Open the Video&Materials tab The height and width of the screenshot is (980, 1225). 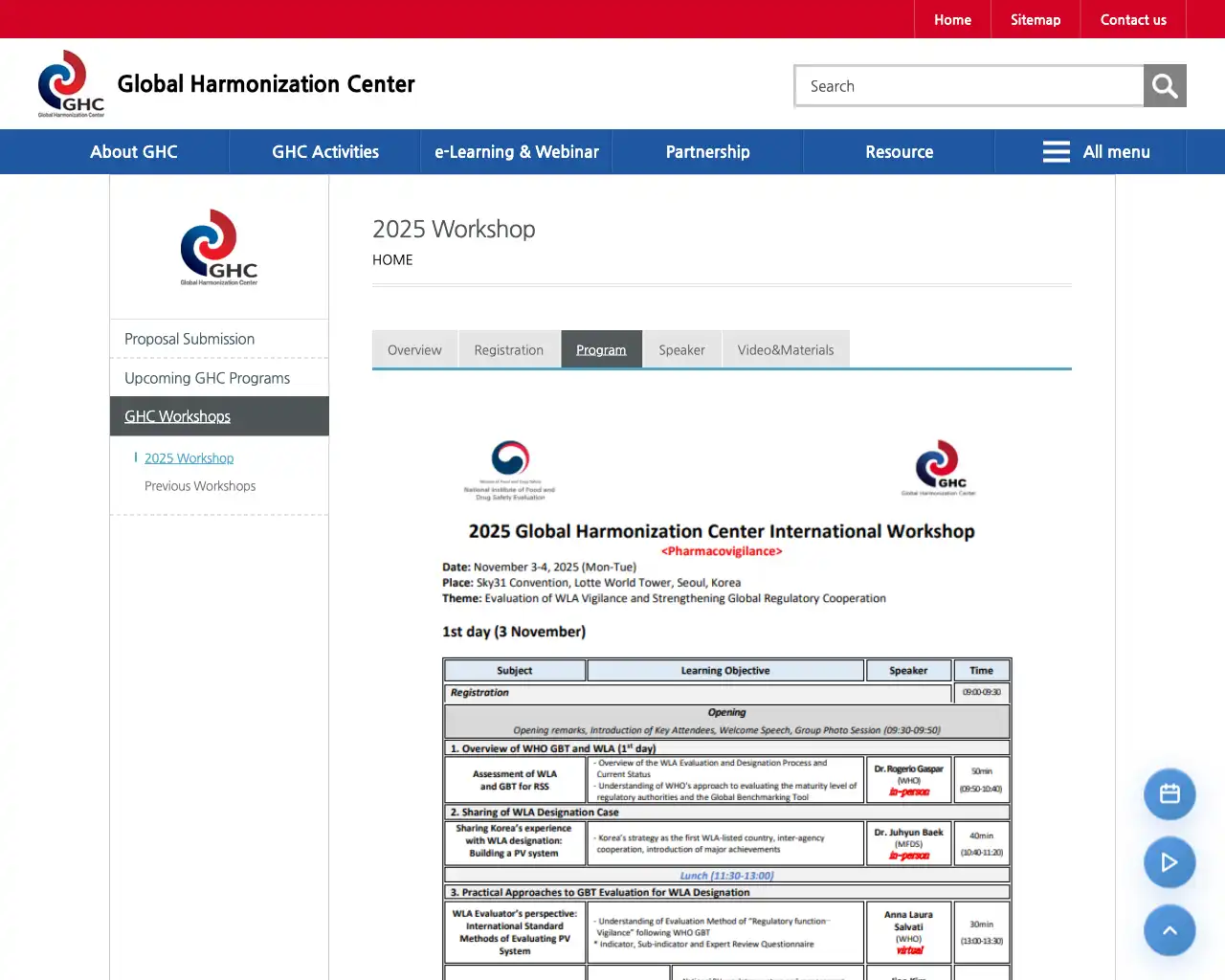(x=785, y=349)
